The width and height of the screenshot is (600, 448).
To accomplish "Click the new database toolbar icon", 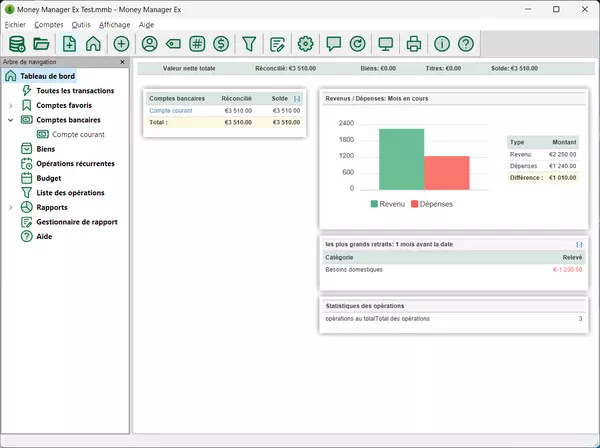I will (15, 43).
